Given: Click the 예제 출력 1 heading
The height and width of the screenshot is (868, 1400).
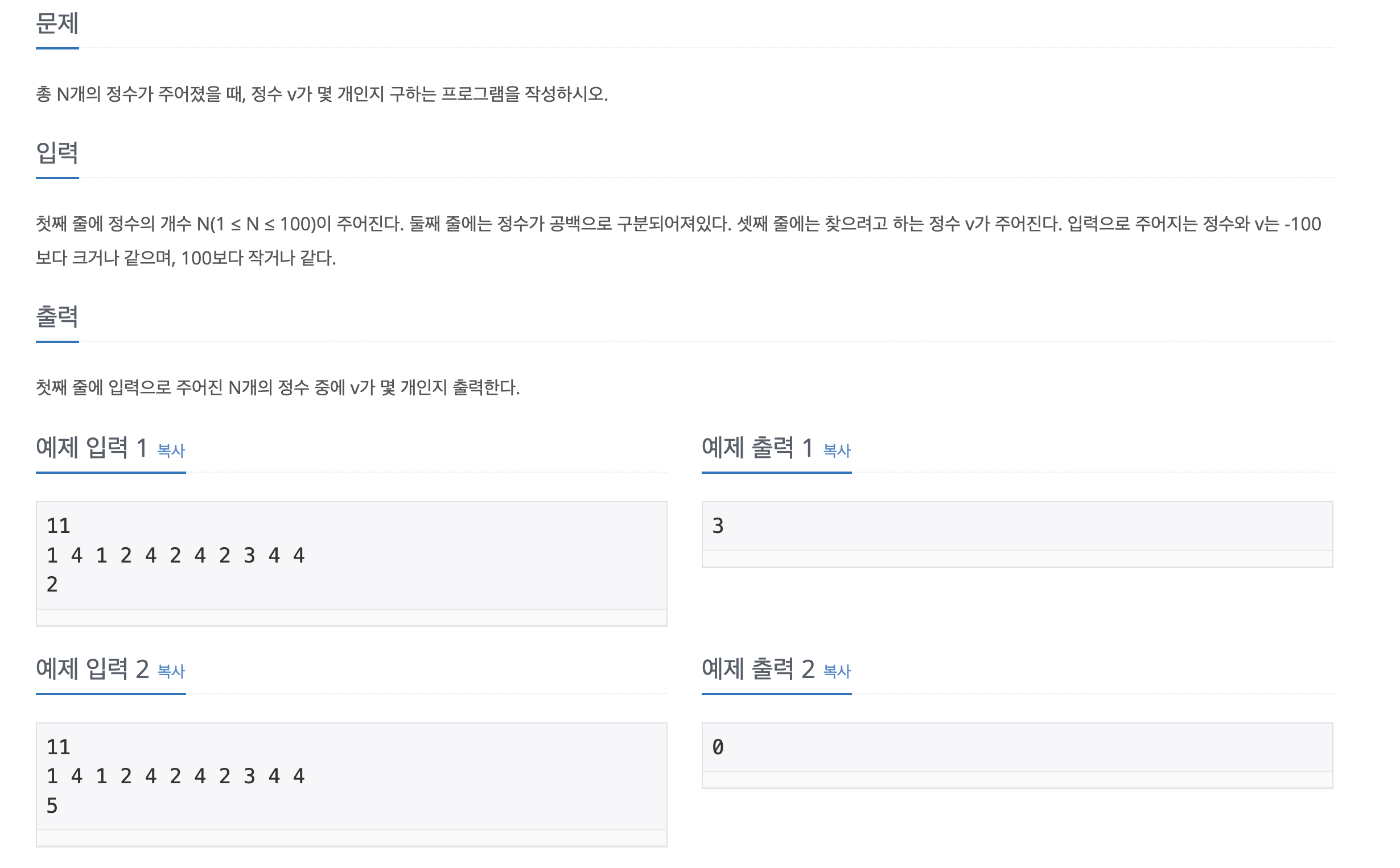Looking at the screenshot, I should pos(757,447).
